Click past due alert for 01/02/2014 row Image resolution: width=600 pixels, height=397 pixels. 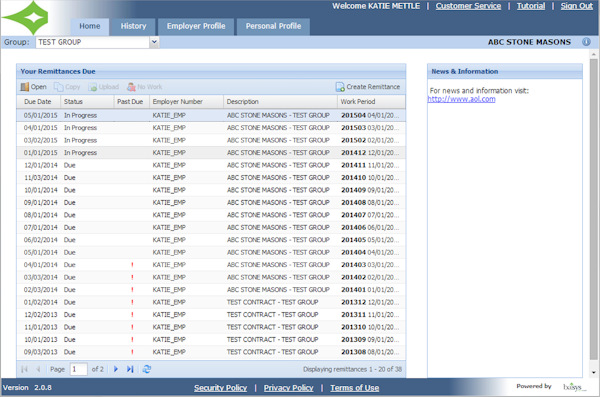132,302
